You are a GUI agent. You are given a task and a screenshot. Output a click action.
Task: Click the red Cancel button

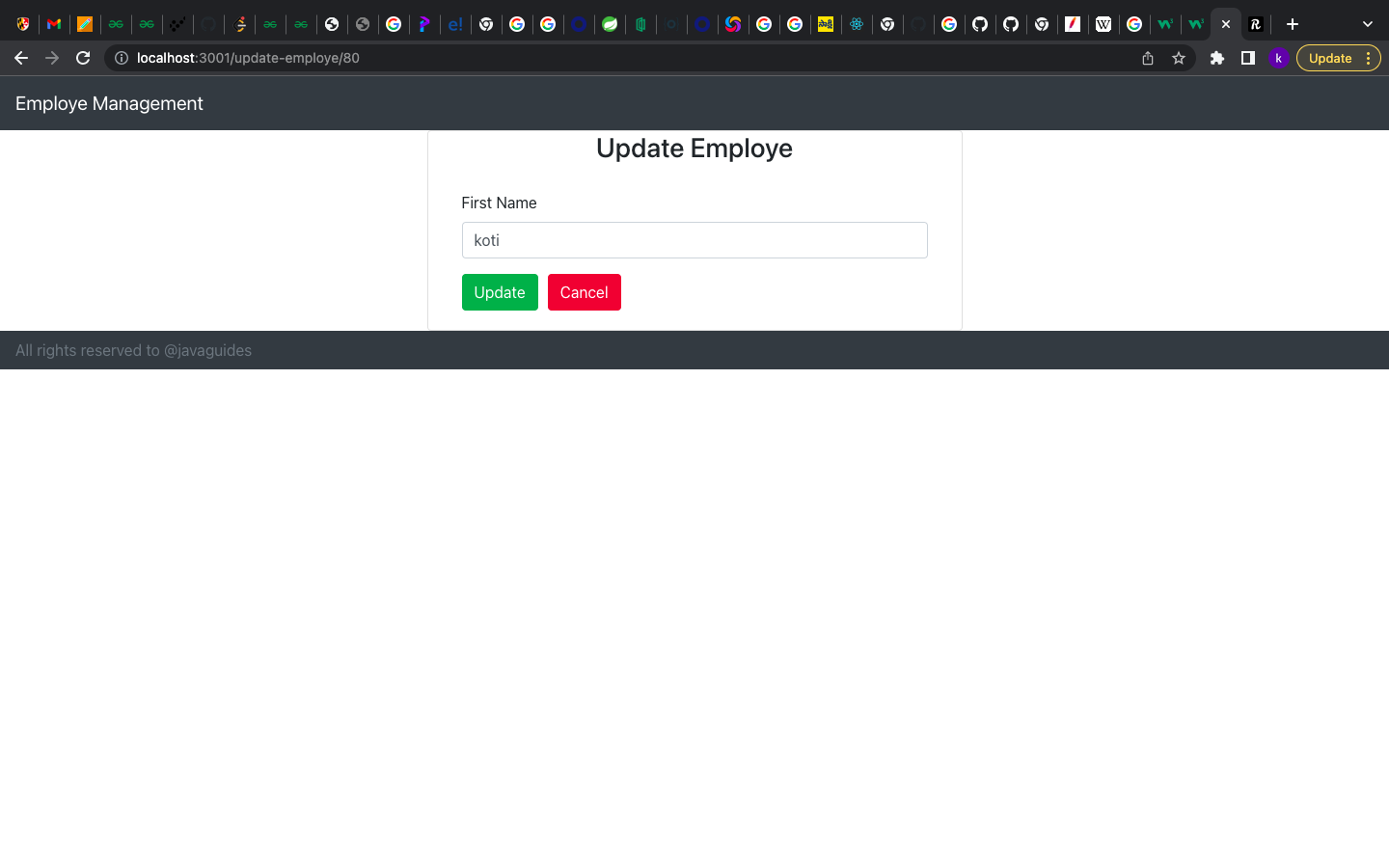[x=584, y=292]
